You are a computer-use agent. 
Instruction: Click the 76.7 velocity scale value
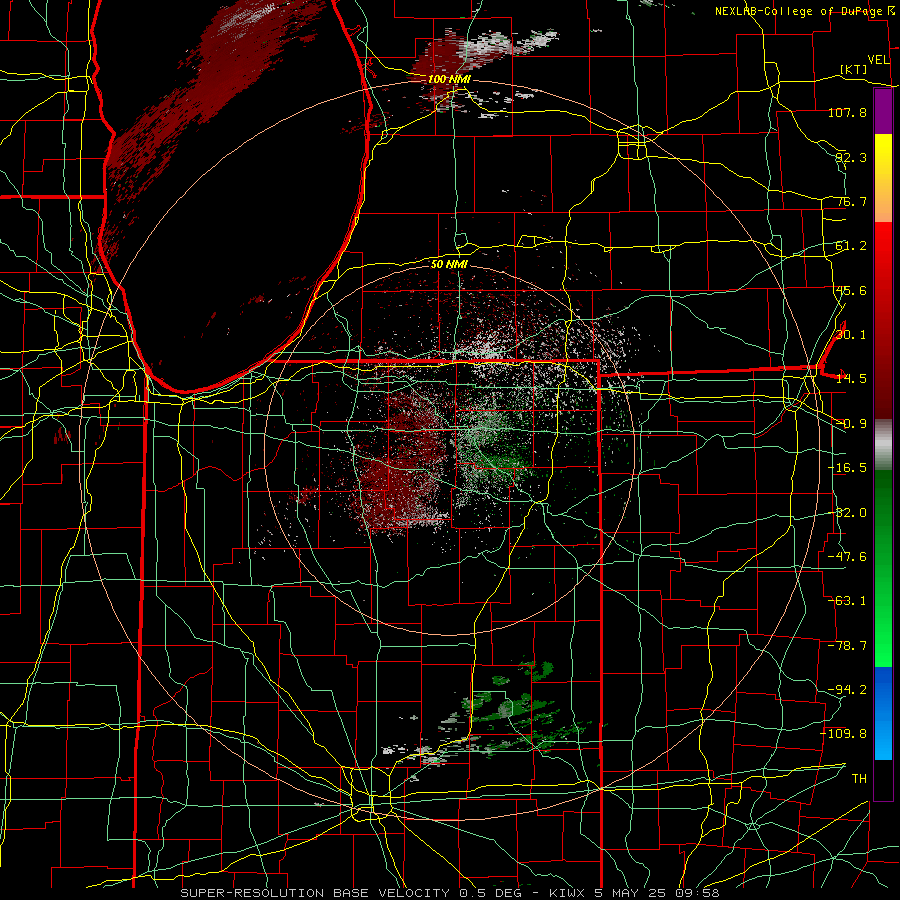[851, 201]
